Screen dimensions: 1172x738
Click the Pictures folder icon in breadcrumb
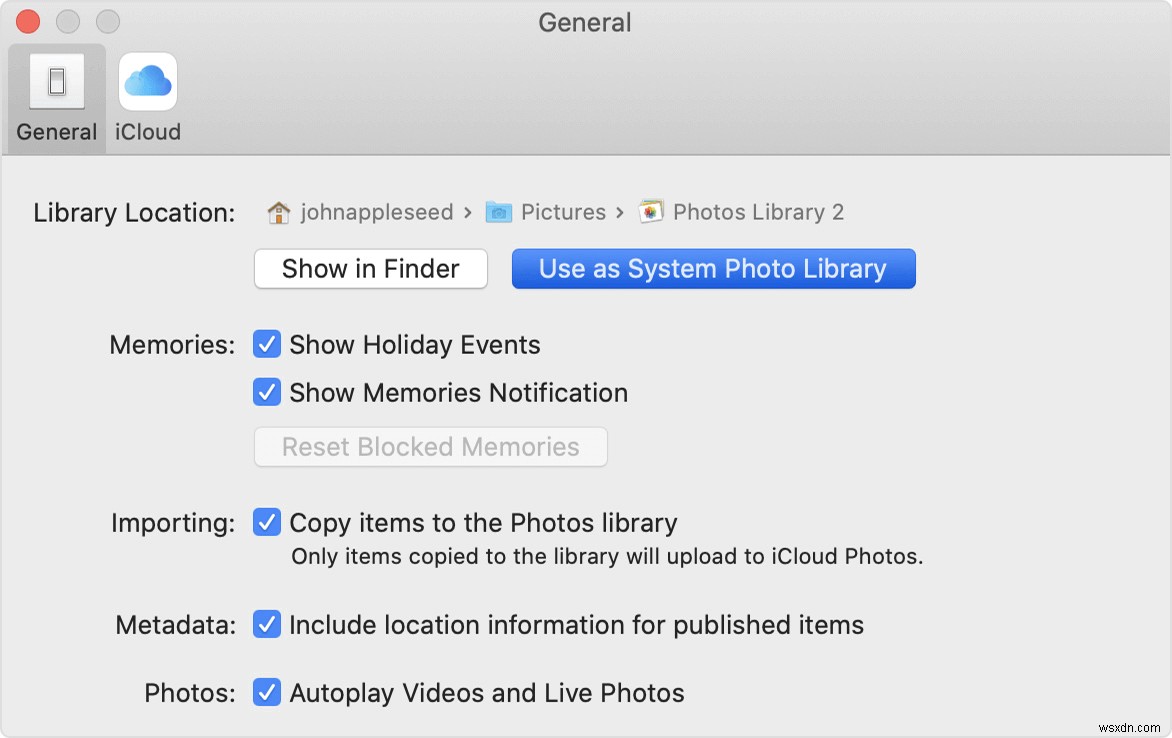tap(499, 211)
